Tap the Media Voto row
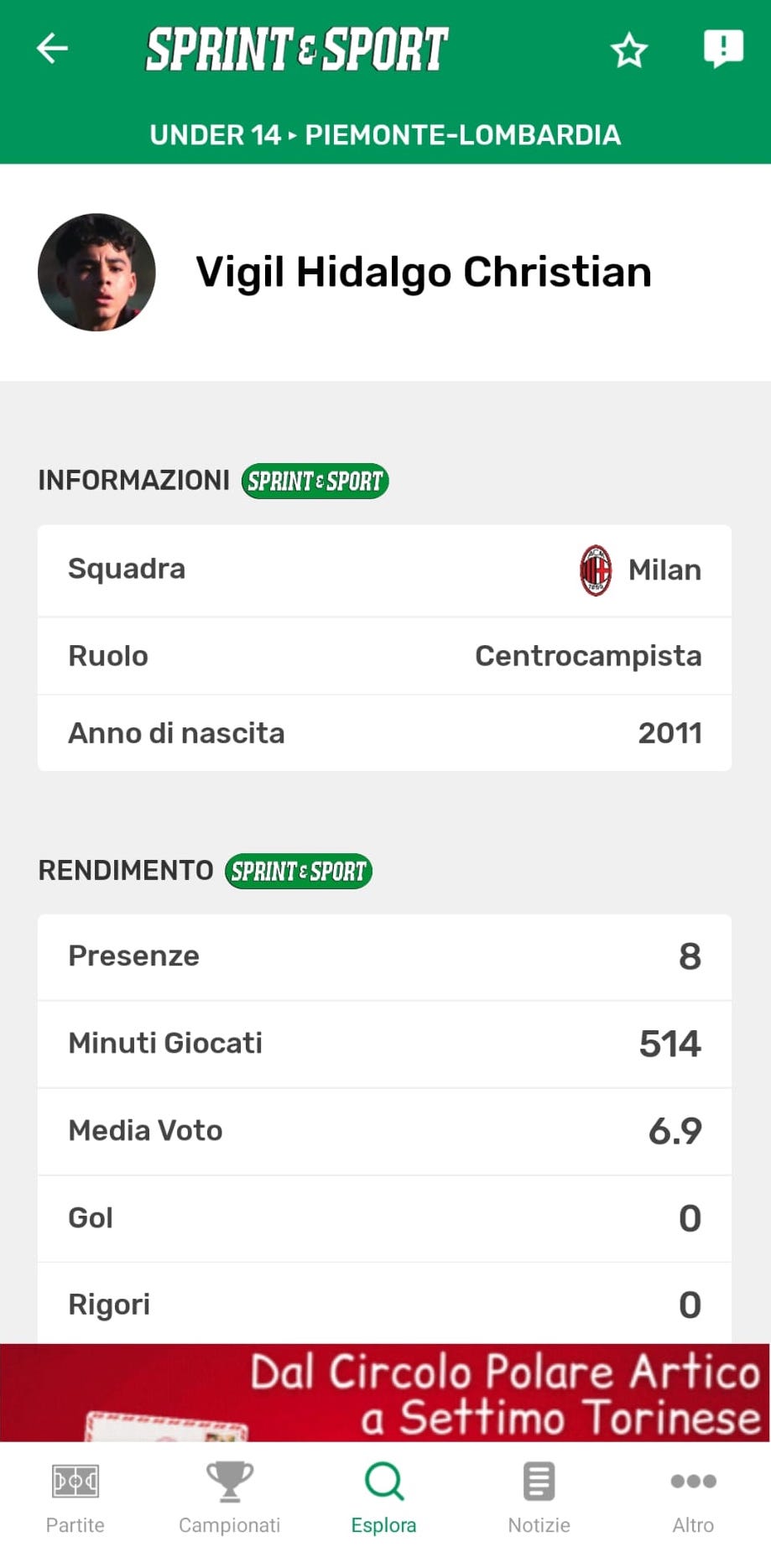This screenshot has width=771, height=1568. tap(384, 1131)
